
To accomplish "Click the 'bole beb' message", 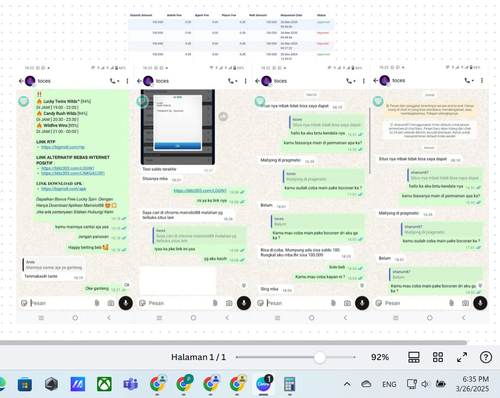I will point(346,267).
